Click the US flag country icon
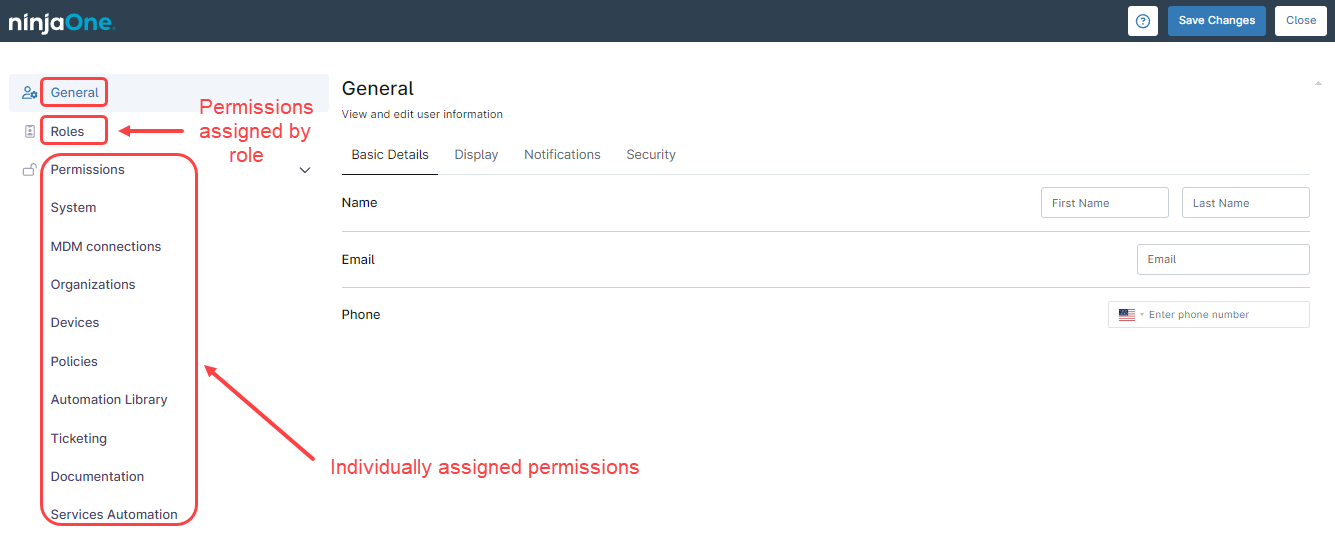This screenshot has height=533, width=1335. (x=1127, y=315)
